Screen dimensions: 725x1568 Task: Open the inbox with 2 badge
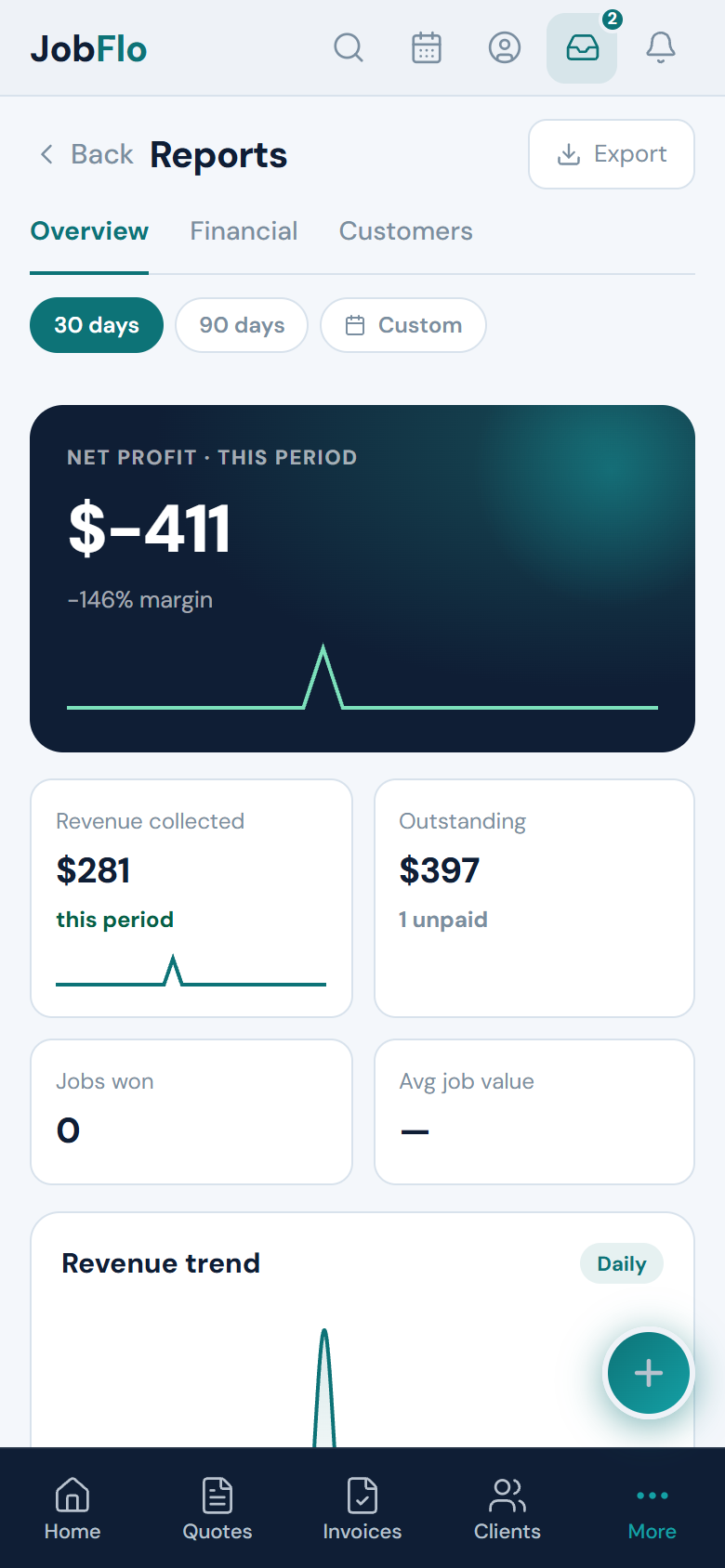click(583, 47)
